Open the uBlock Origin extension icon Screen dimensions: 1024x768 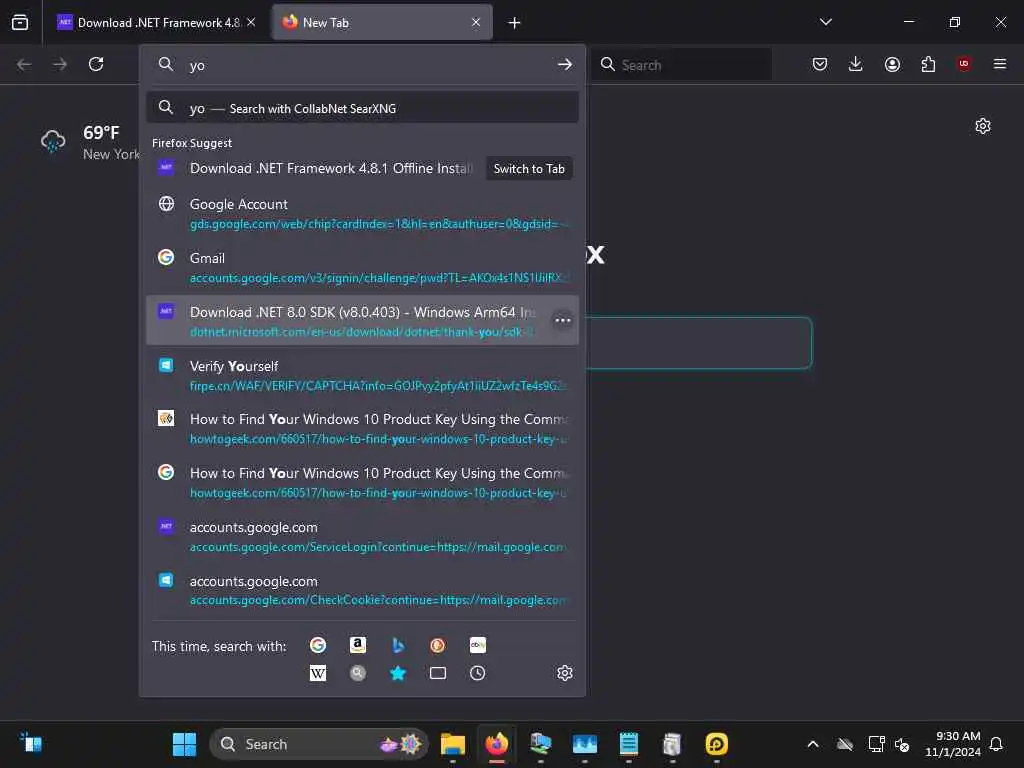(964, 64)
